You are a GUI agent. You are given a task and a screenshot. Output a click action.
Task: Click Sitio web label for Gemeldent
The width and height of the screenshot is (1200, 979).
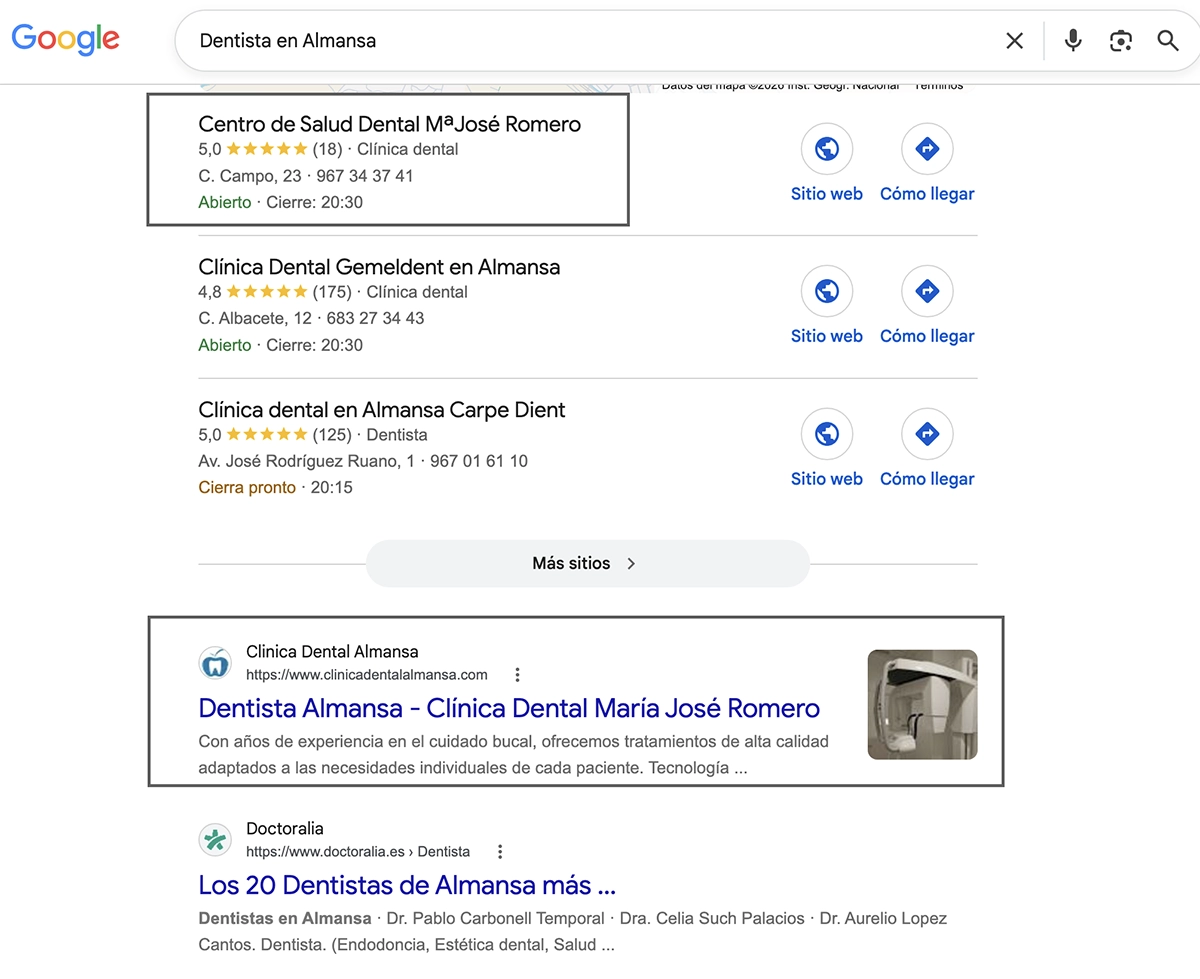827,336
